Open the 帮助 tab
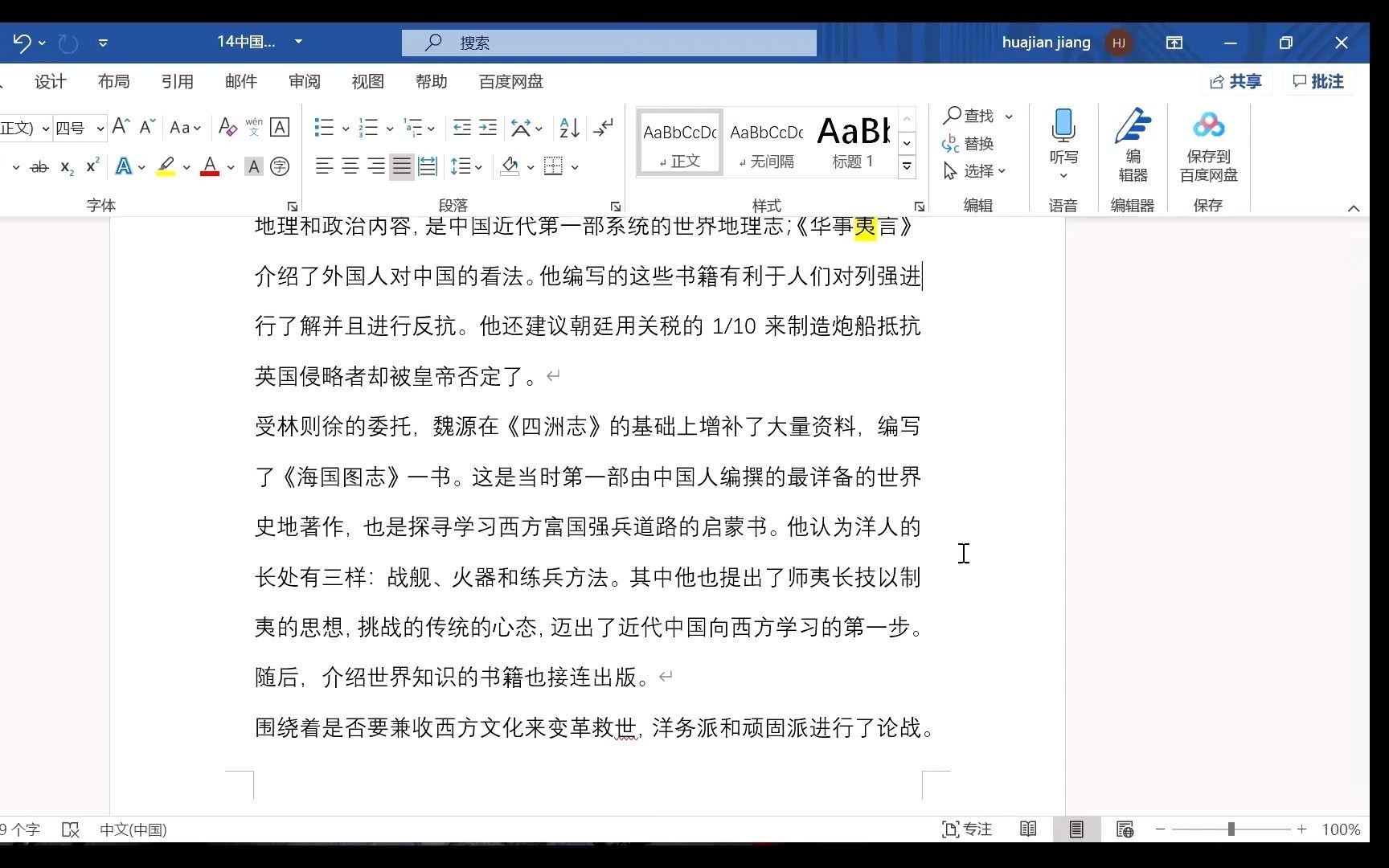Image resolution: width=1389 pixels, height=868 pixels. pyautogui.click(x=431, y=81)
